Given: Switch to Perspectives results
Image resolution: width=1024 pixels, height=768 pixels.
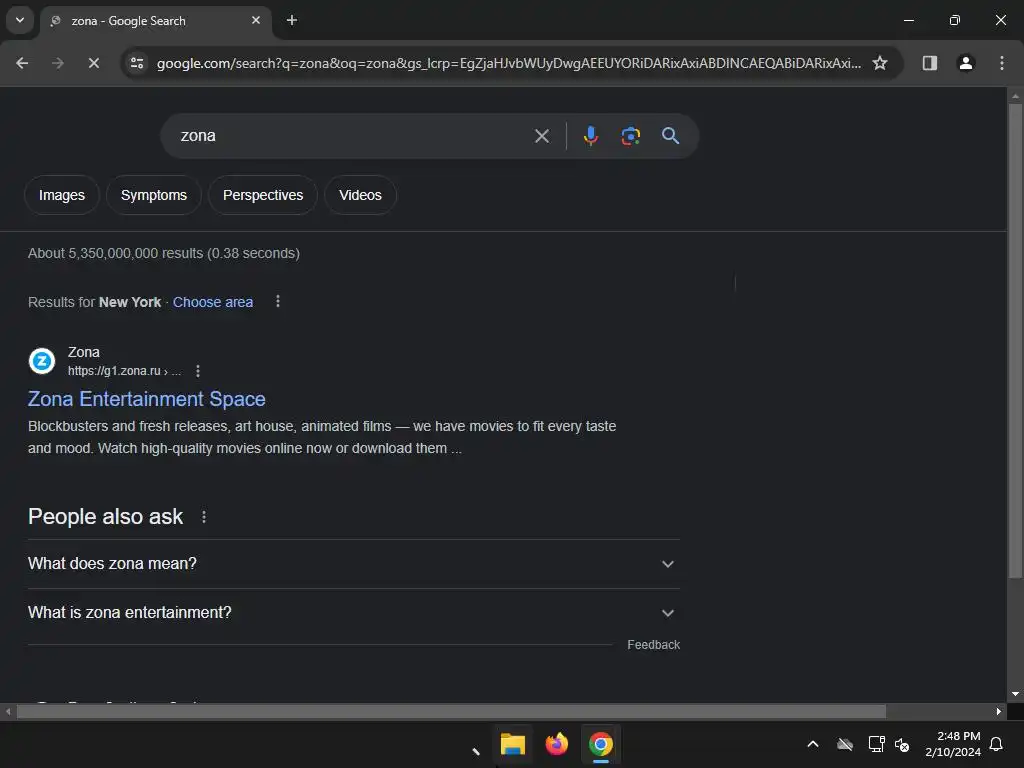Looking at the screenshot, I should click(x=263, y=195).
